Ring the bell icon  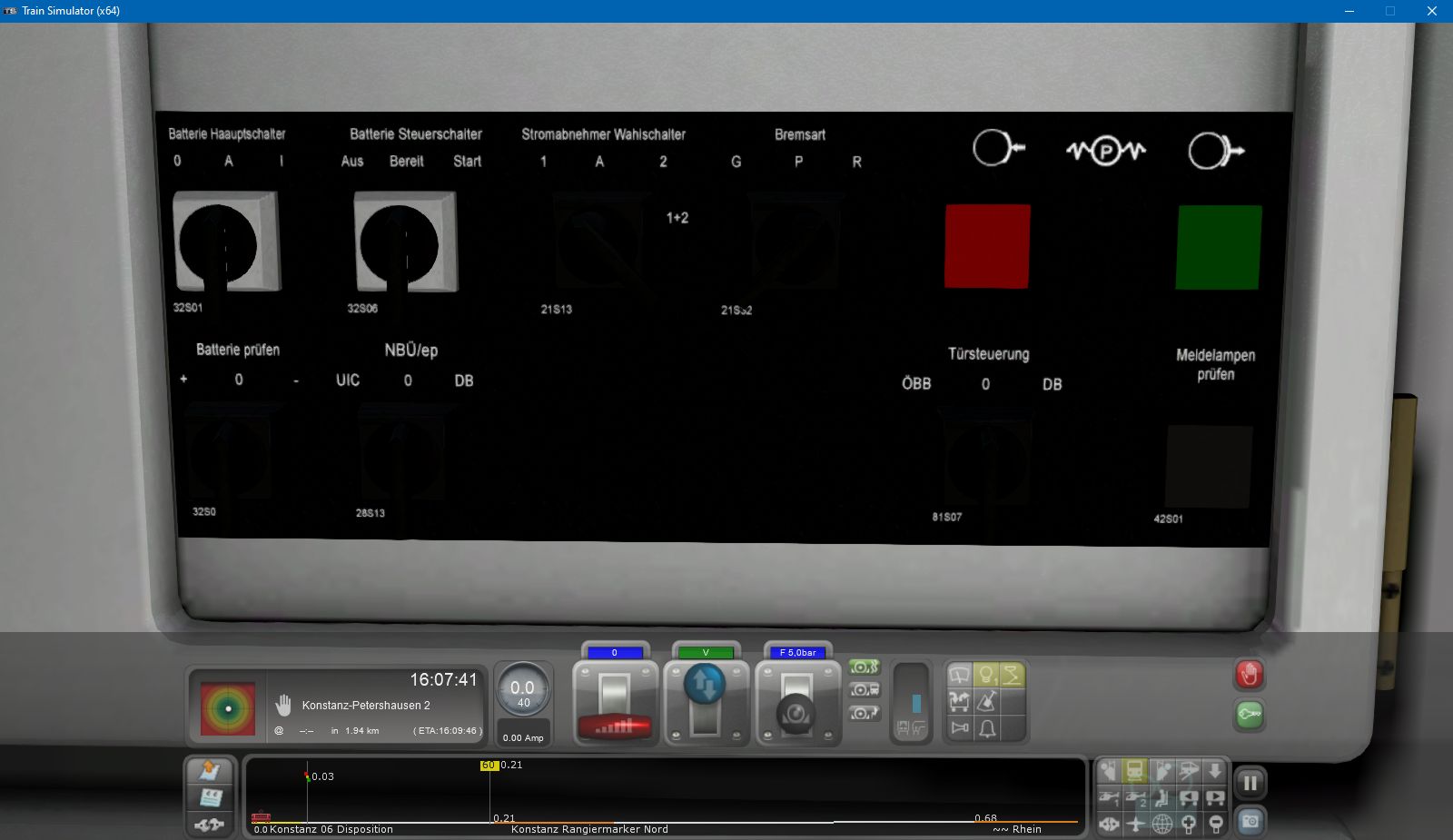tap(986, 727)
